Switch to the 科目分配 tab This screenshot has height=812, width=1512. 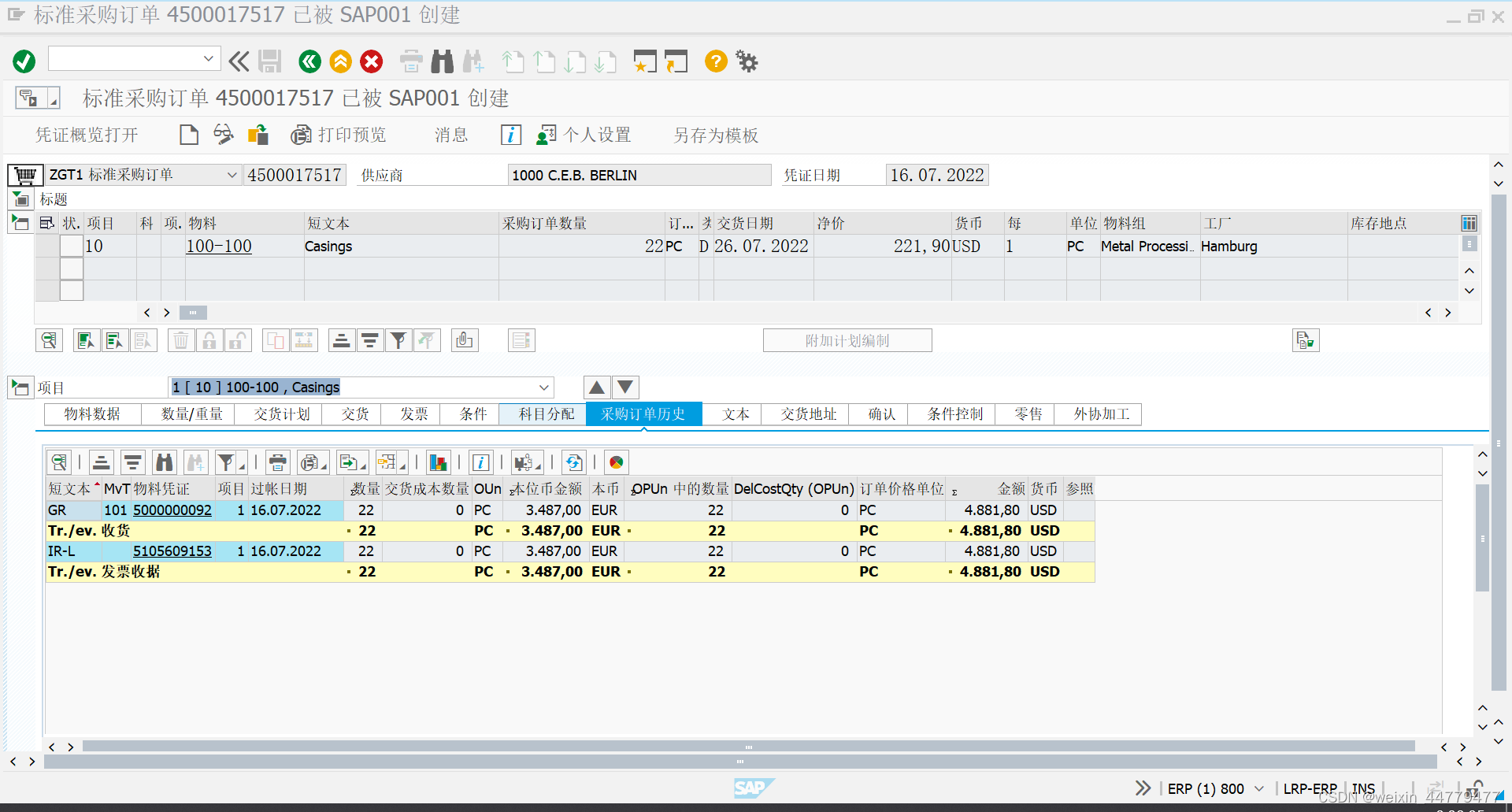click(x=547, y=414)
